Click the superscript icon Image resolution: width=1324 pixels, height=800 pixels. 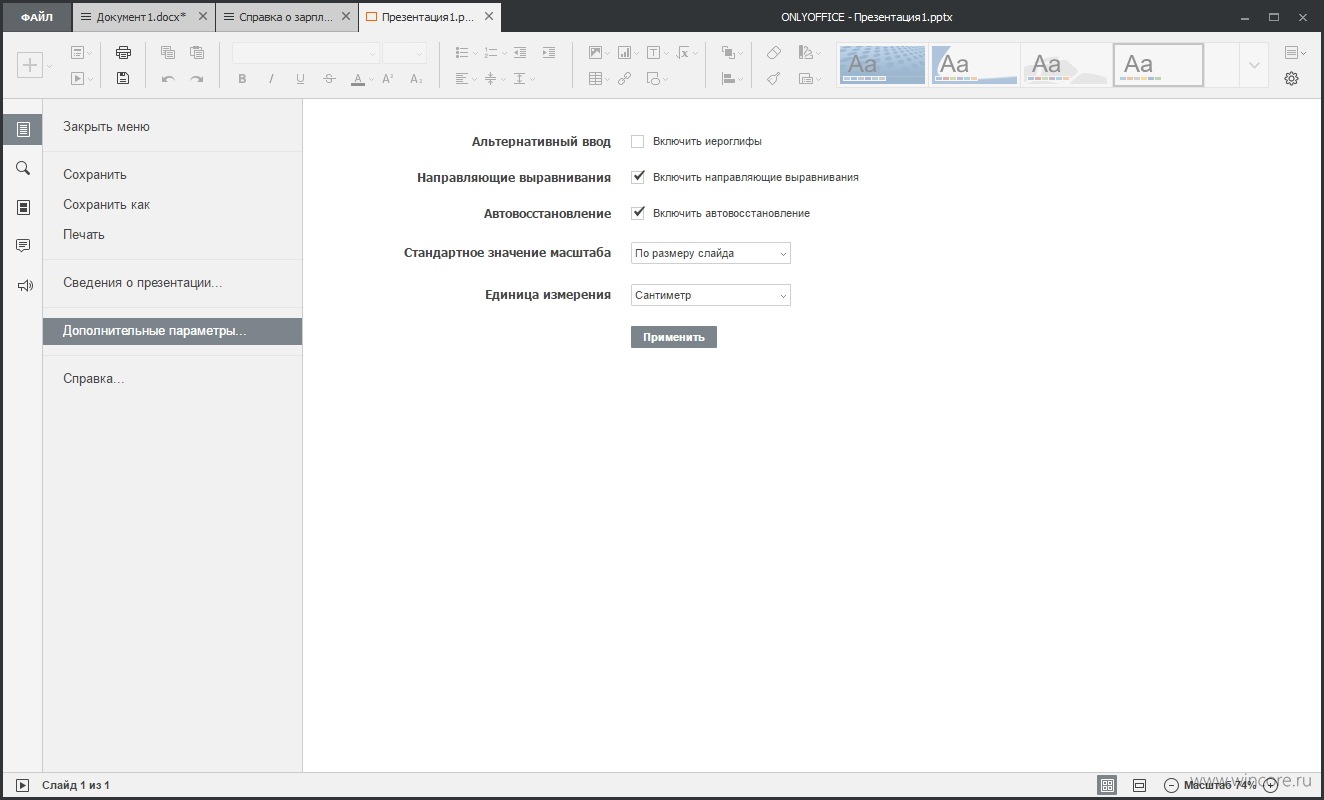pos(388,79)
